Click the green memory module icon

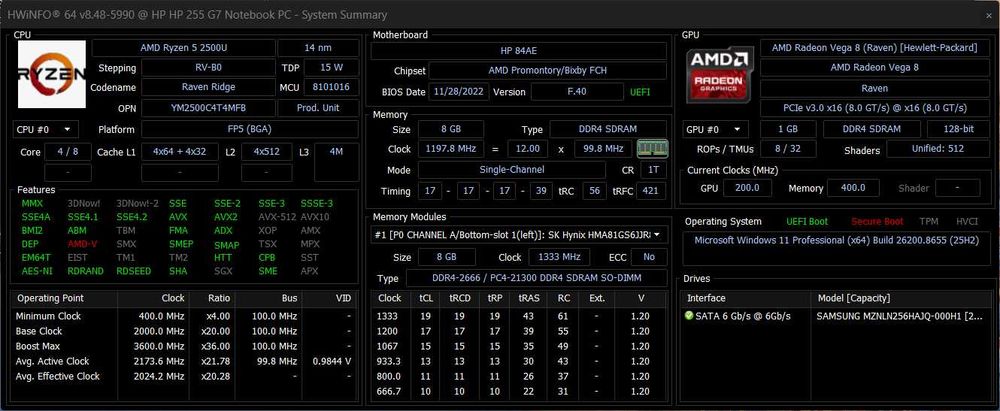coord(652,149)
